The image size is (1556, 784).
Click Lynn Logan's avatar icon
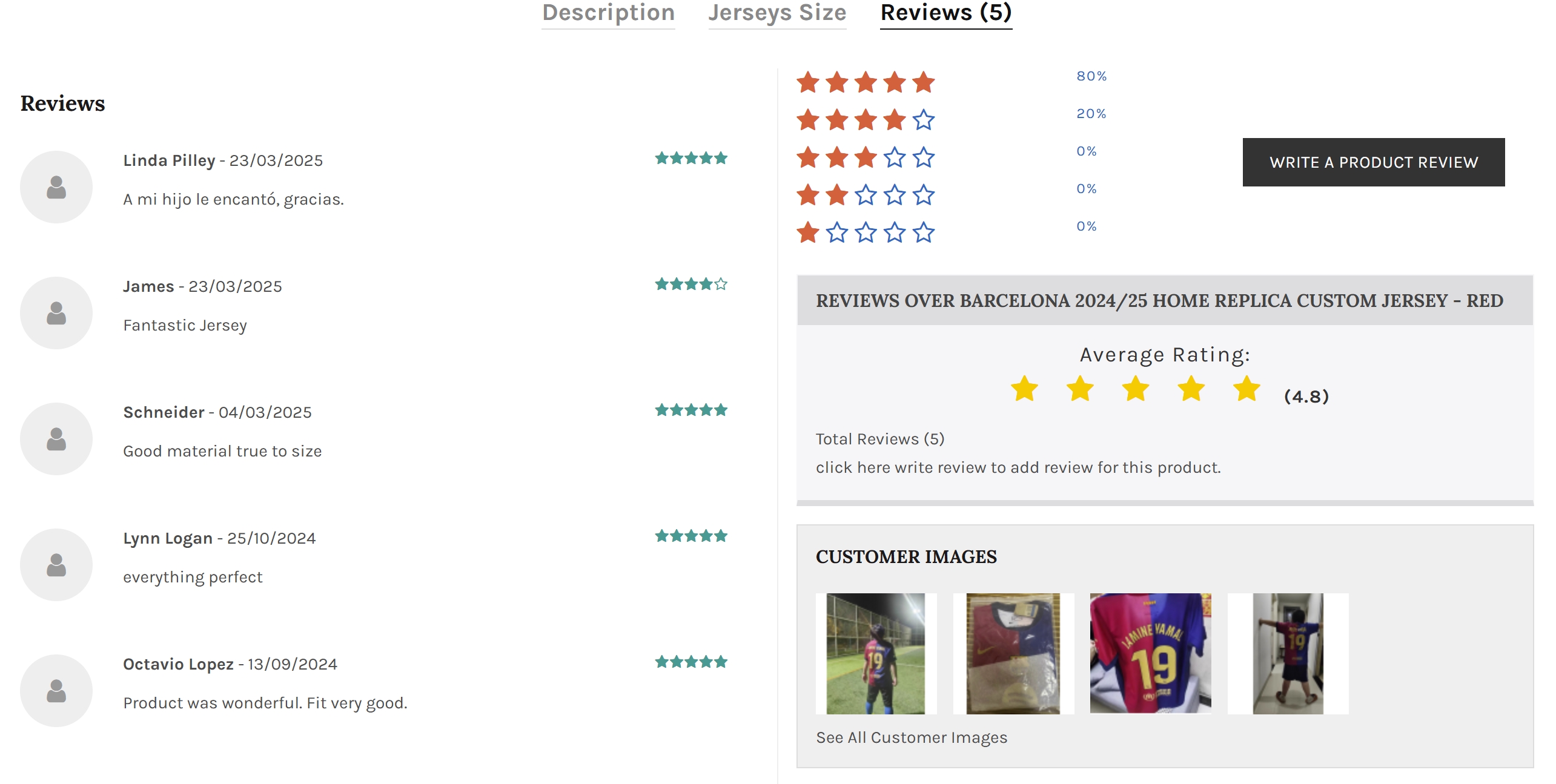click(x=56, y=565)
